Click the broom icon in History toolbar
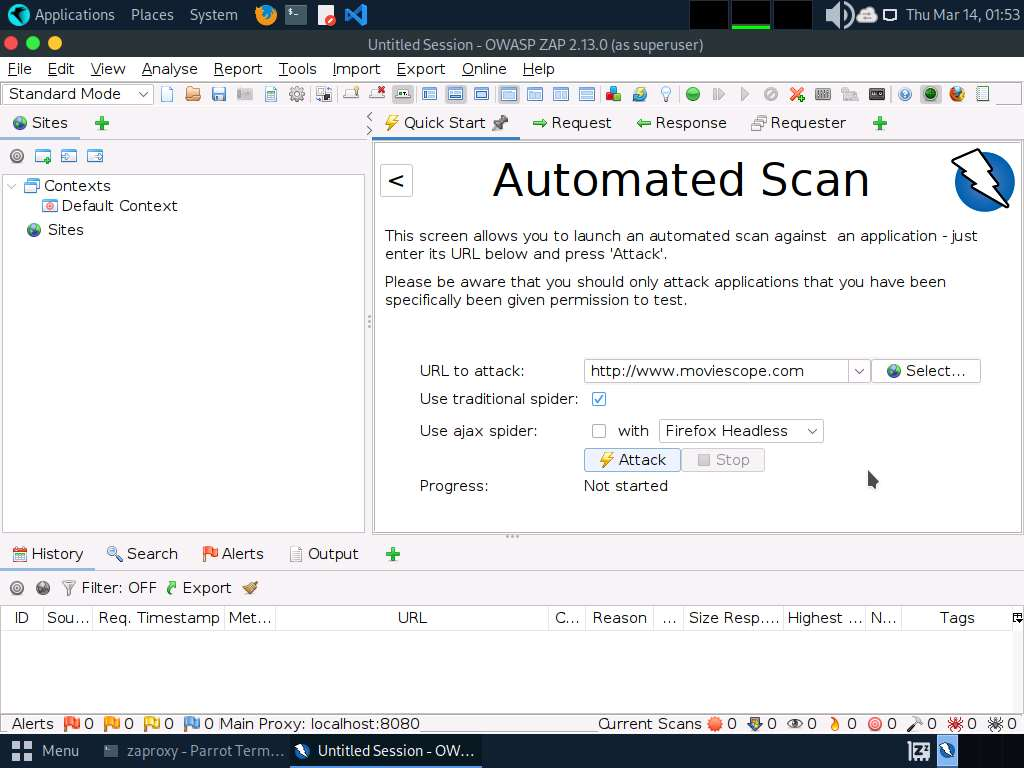 click(250, 588)
